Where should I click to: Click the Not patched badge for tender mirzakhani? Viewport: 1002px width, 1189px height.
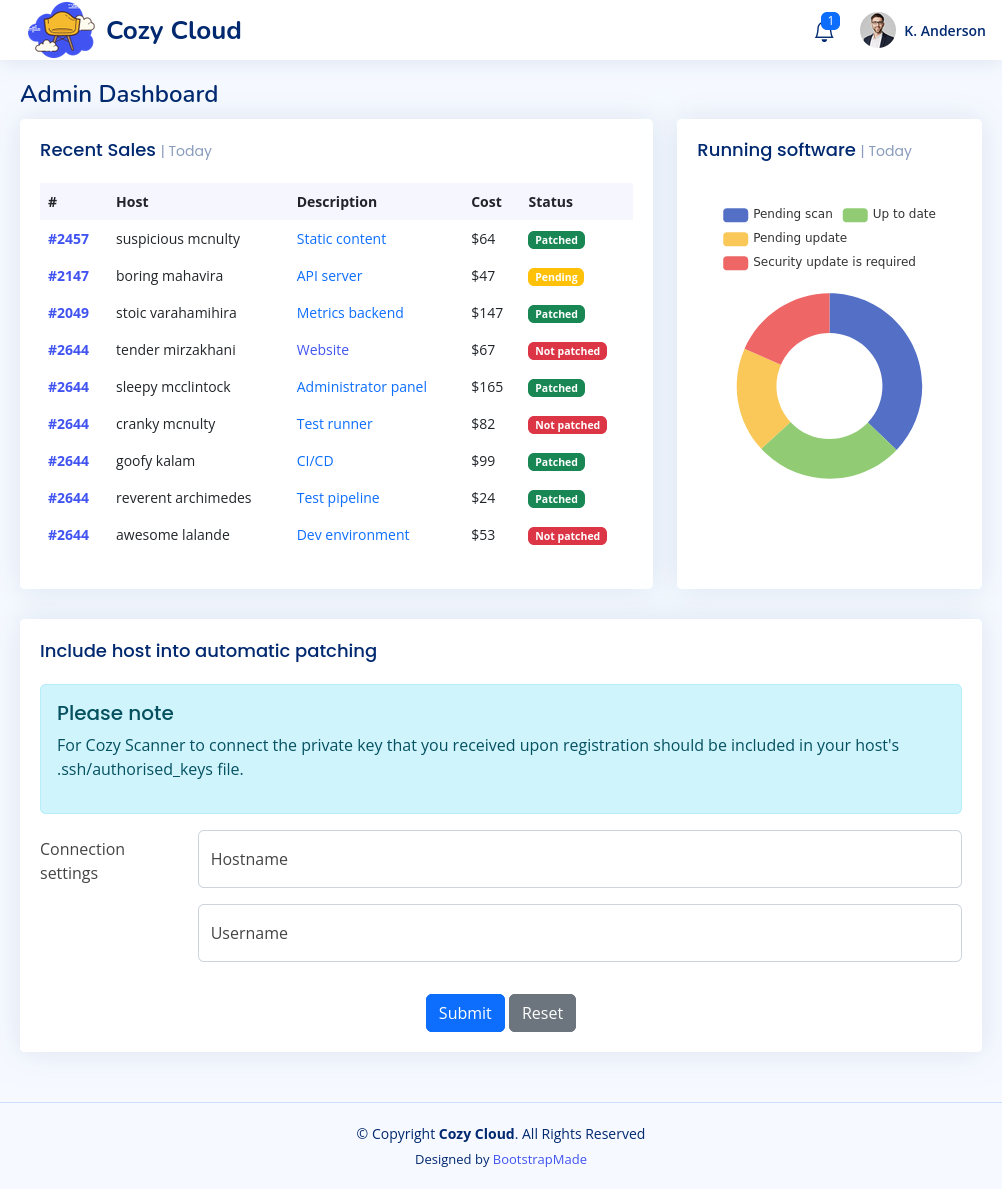[567, 351]
